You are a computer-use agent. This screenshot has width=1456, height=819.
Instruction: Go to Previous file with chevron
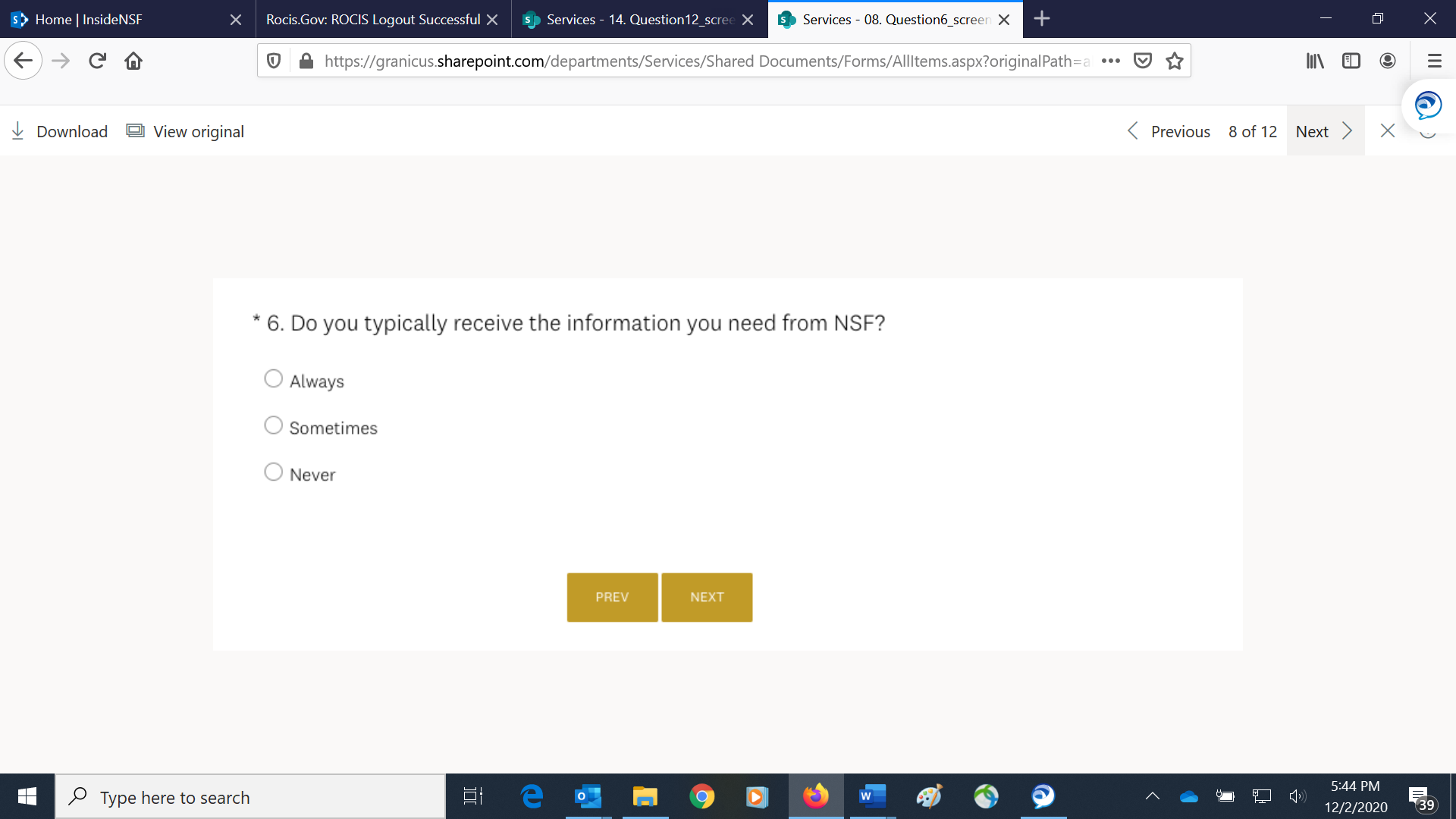tap(1133, 131)
